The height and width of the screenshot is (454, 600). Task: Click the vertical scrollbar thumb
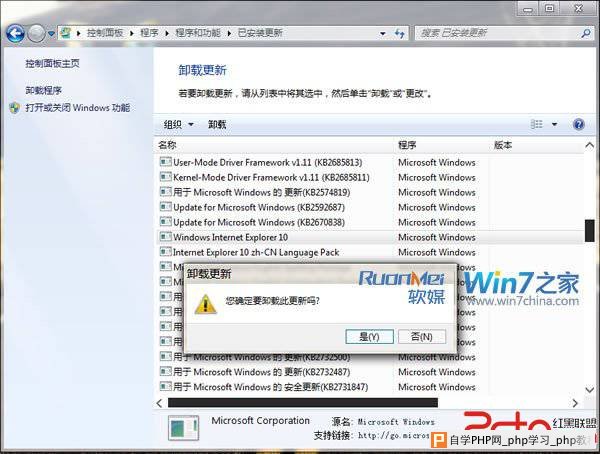click(x=589, y=230)
